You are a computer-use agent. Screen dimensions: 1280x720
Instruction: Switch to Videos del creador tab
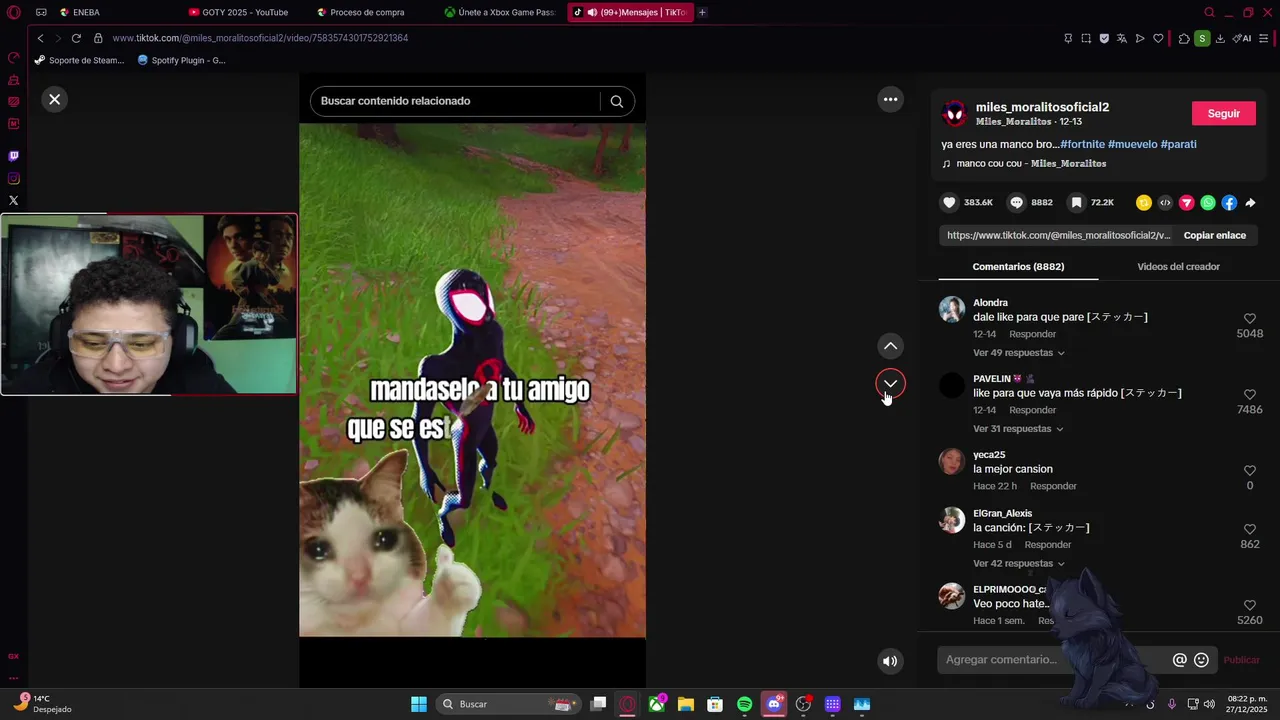coord(1178,267)
